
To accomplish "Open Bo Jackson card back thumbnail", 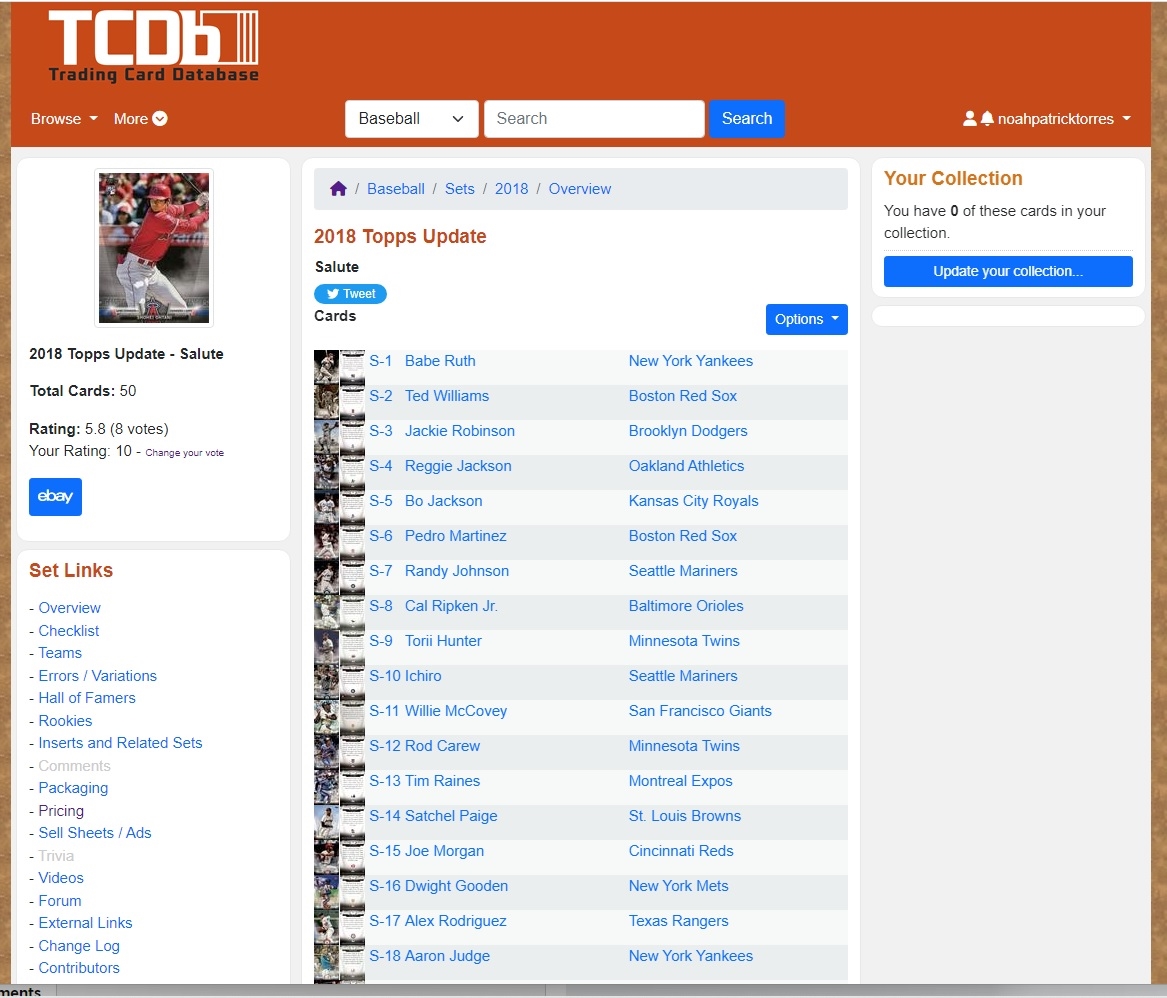I will point(352,507).
